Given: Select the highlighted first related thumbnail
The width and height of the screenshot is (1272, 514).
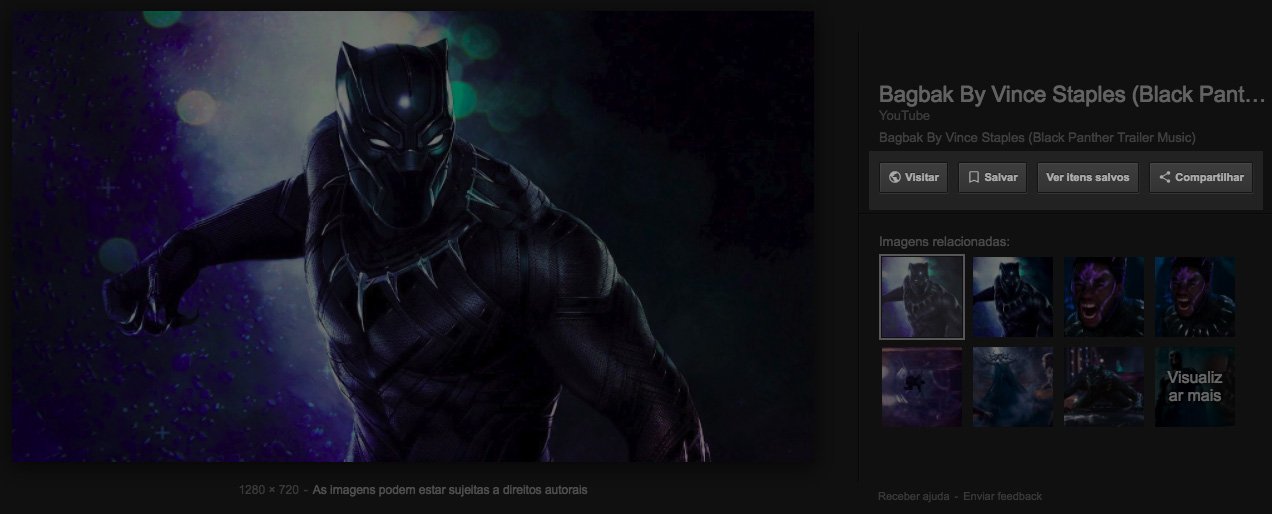Looking at the screenshot, I should [921, 297].
